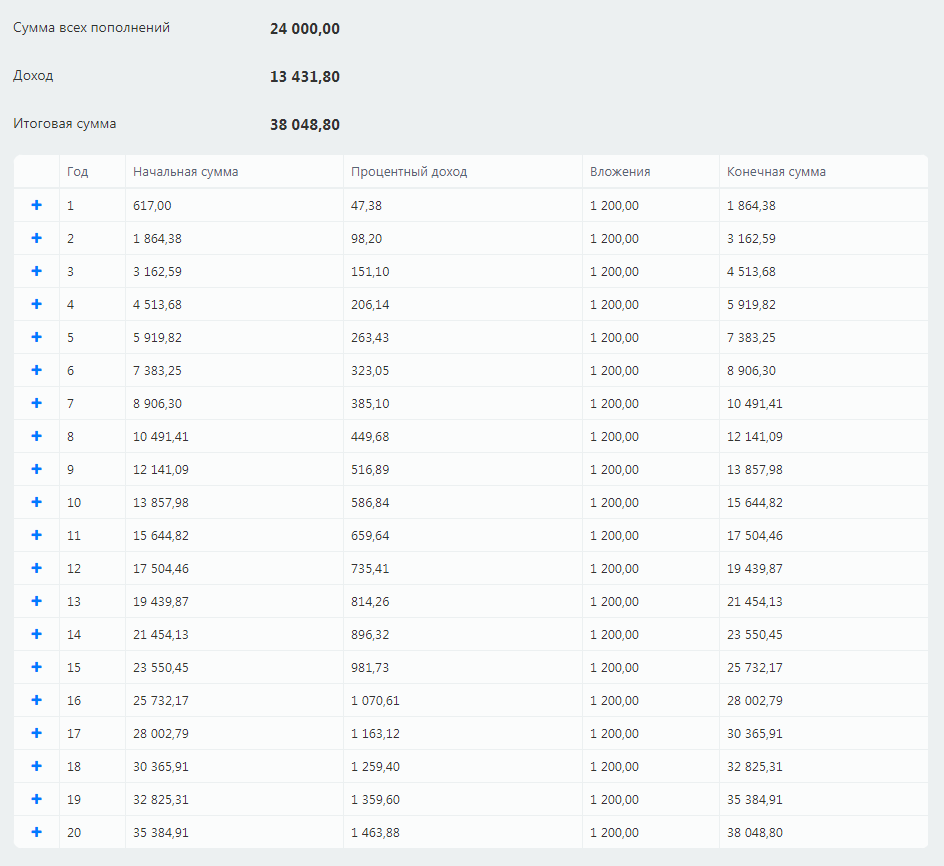The image size is (944, 866).
Task: Expand year 19 row with plus icon
Action: [37, 799]
